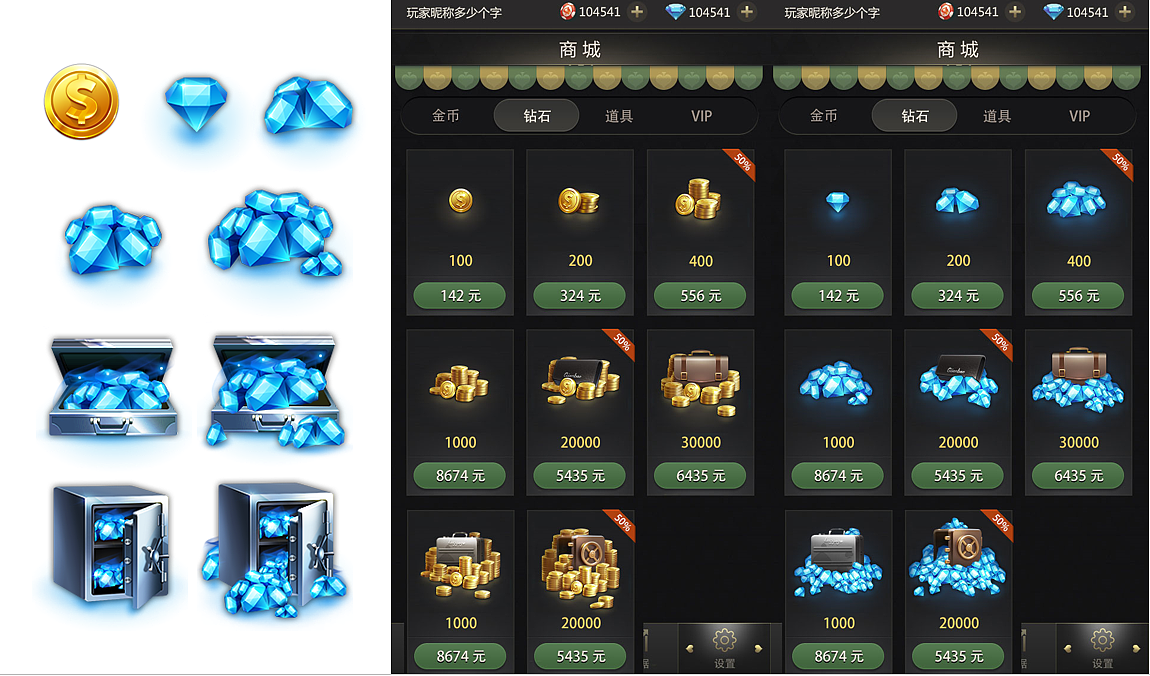
Task: Click the large gold dollar coin icon
Action: click(x=81, y=101)
